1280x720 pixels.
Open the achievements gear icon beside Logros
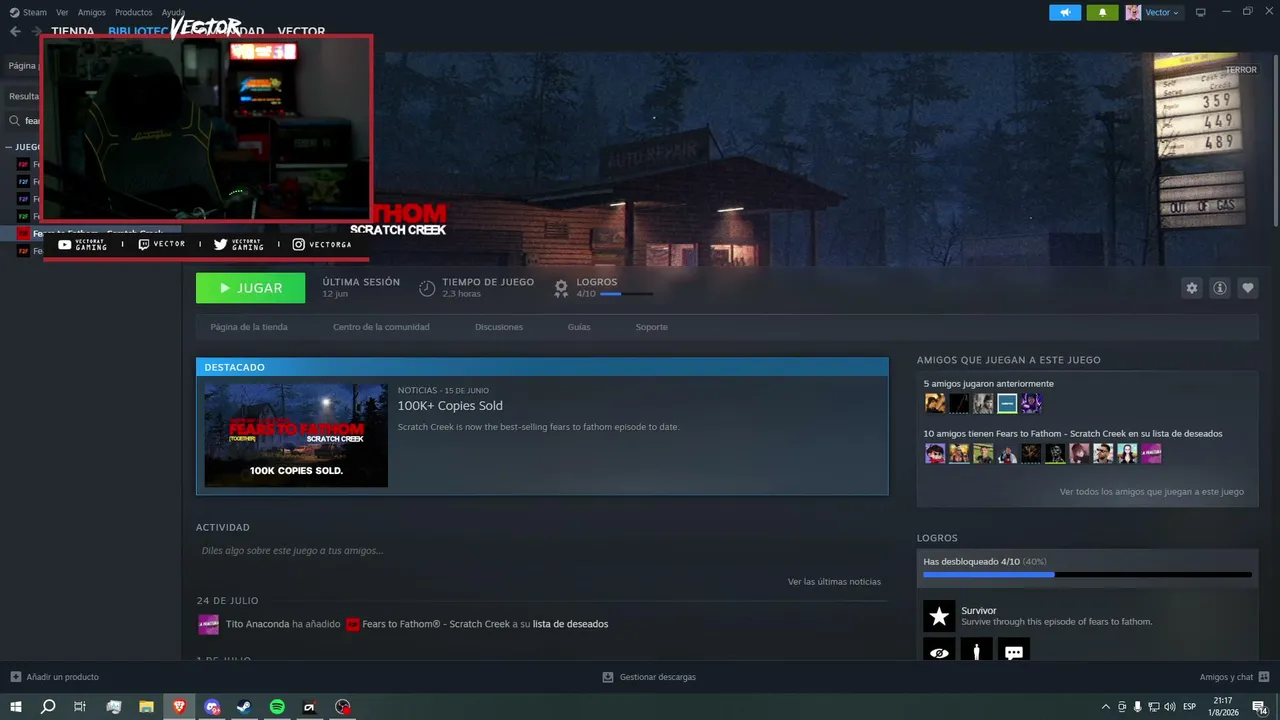click(562, 288)
